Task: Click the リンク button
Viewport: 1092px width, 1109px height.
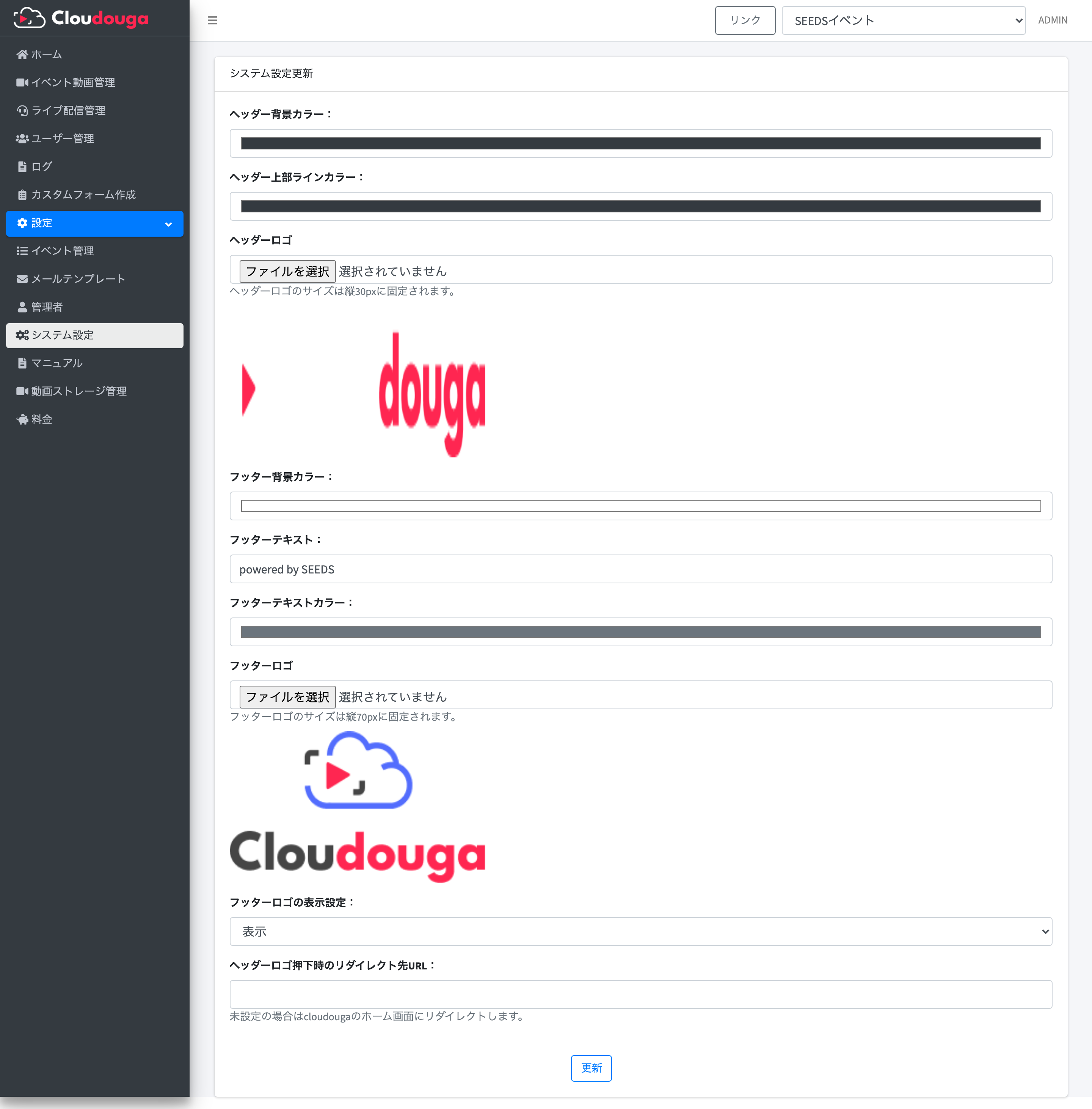Action: 745,20
